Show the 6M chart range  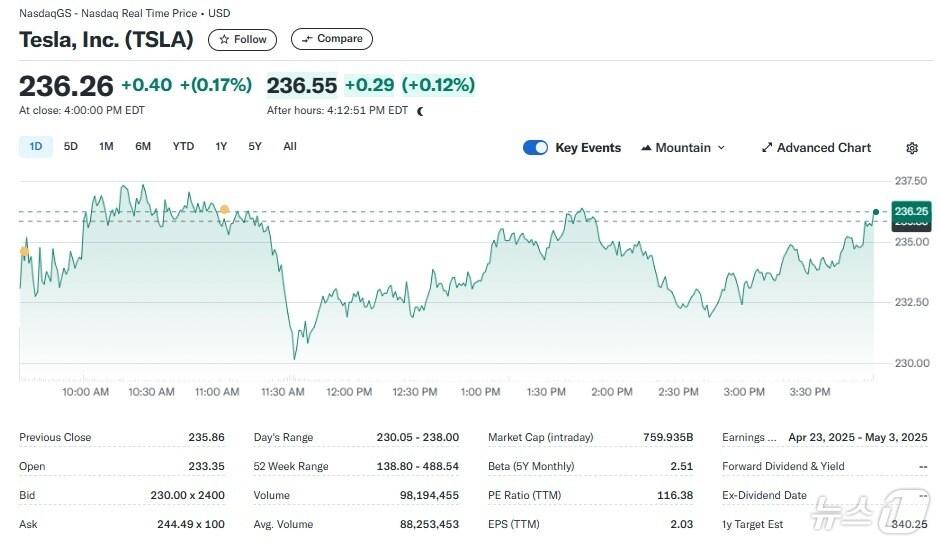click(x=143, y=147)
